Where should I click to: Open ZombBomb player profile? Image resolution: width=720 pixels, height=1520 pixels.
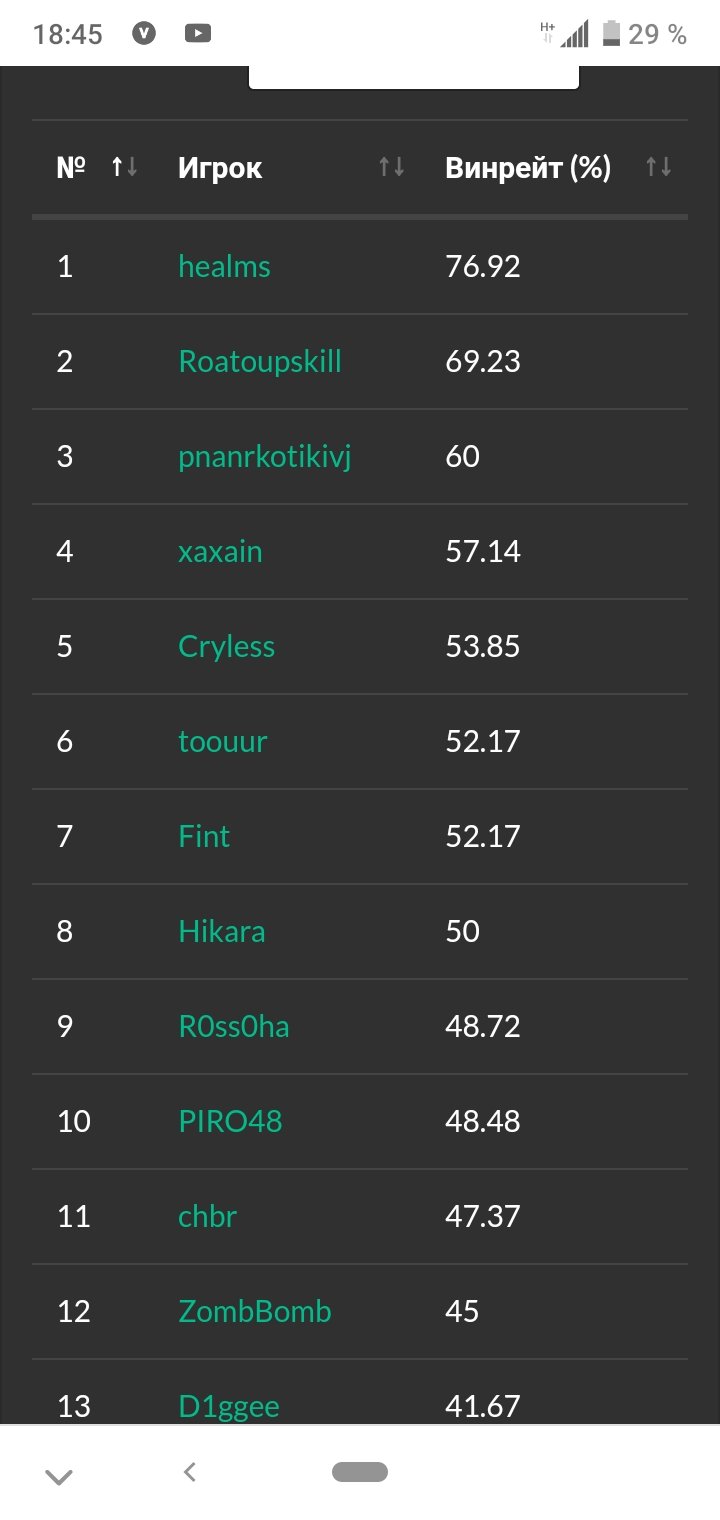(254, 1311)
